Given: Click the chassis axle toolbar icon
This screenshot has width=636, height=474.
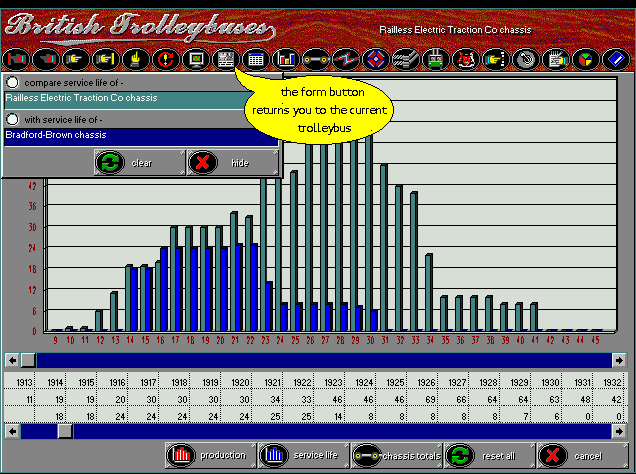Looking at the screenshot, I should 315,60.
